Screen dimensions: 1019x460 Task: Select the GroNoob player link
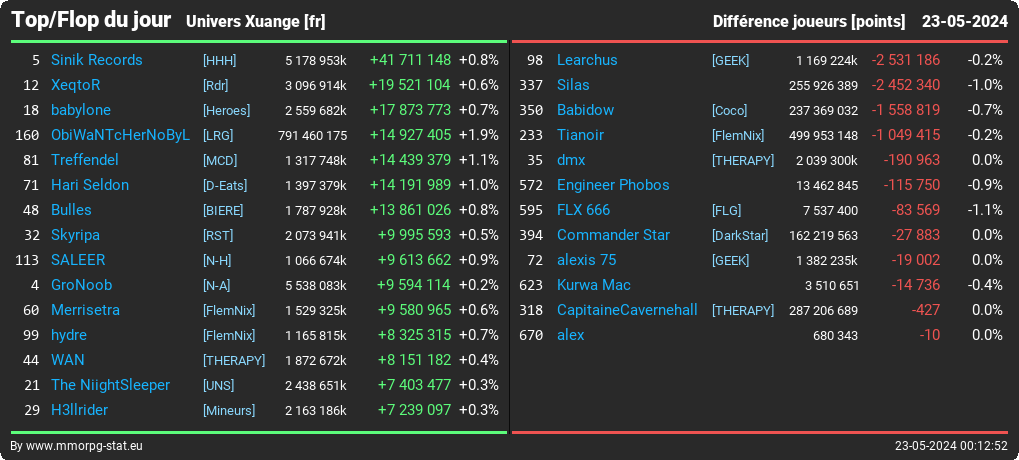pos(82,285)
